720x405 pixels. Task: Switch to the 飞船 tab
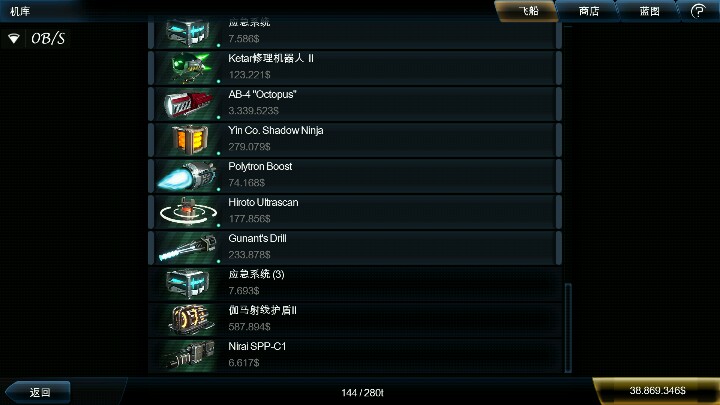527,11
